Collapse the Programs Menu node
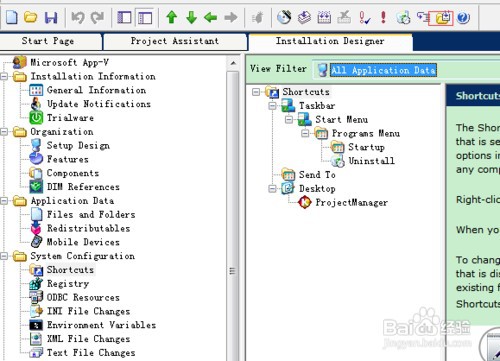 pyautogui.click(x=305, y=133)
